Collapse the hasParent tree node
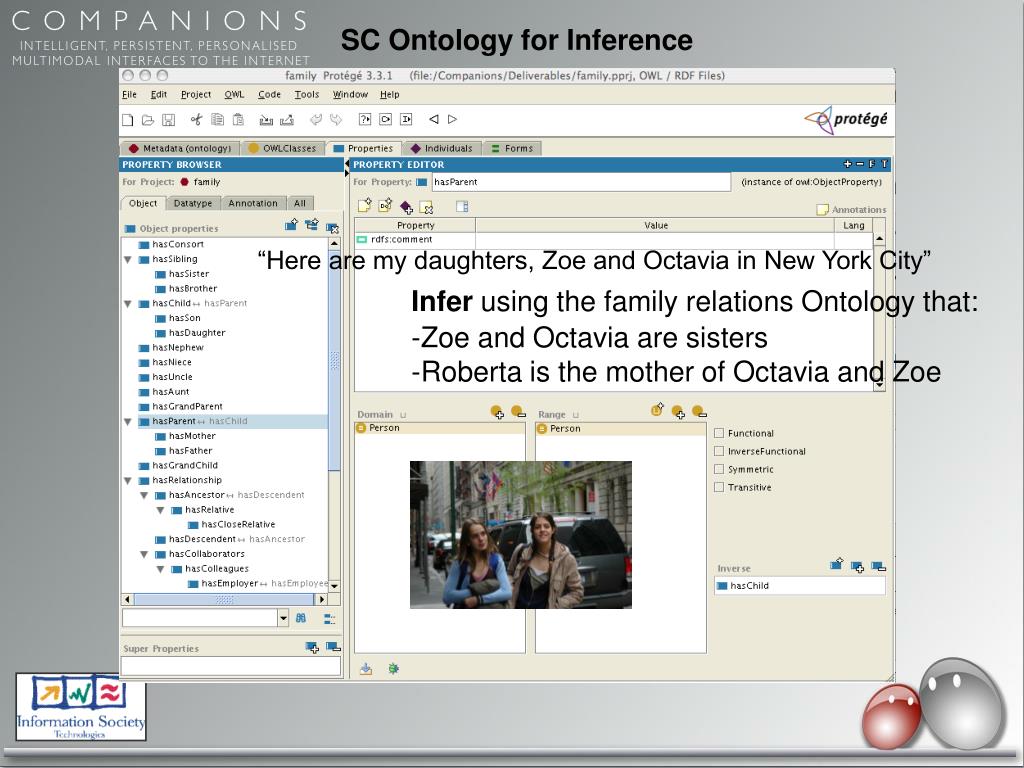This screenshot has height=768, width=1024. (x=128, y=422)
